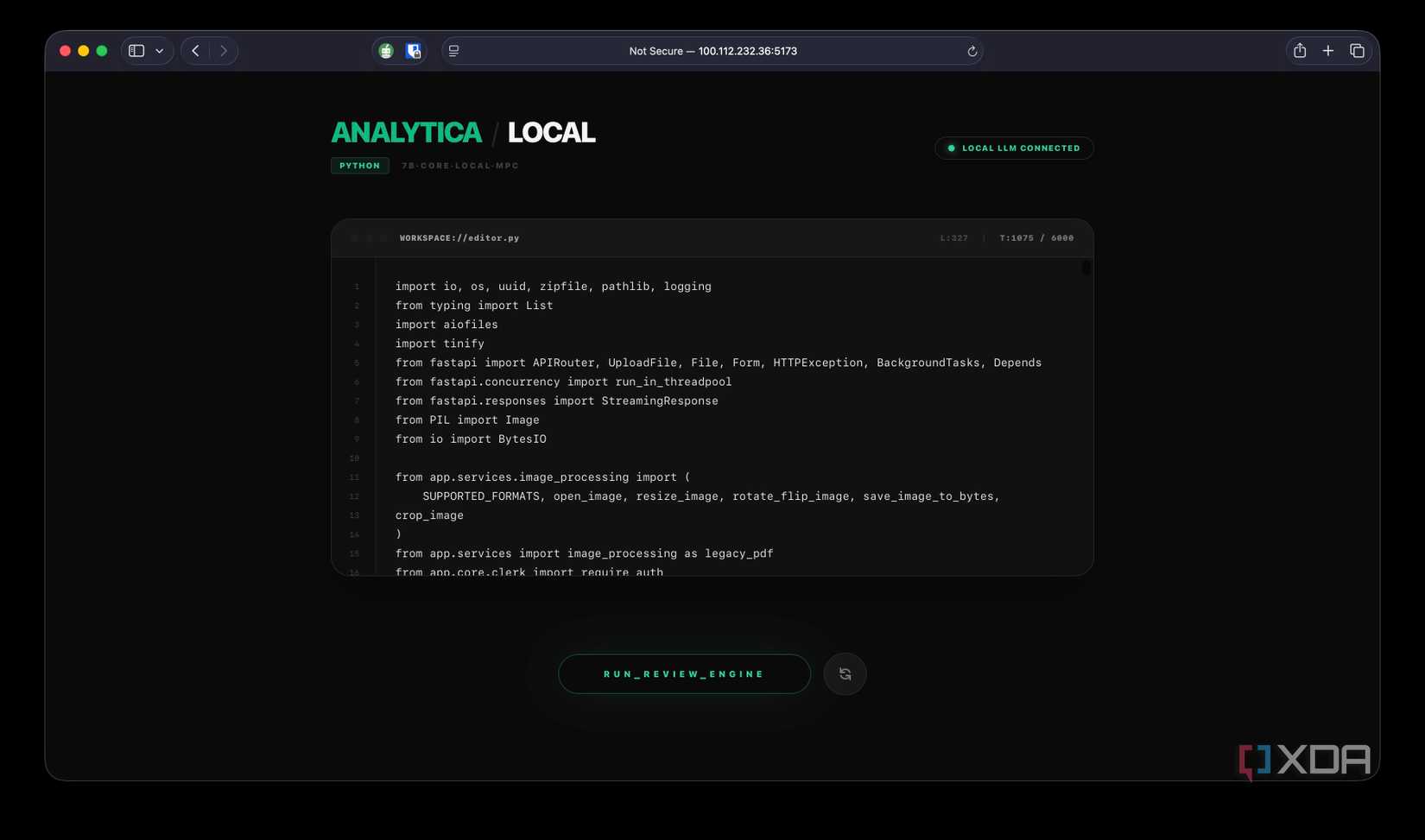Click the line starting with SUPPORTED_FORMATS

coord(711,496)
